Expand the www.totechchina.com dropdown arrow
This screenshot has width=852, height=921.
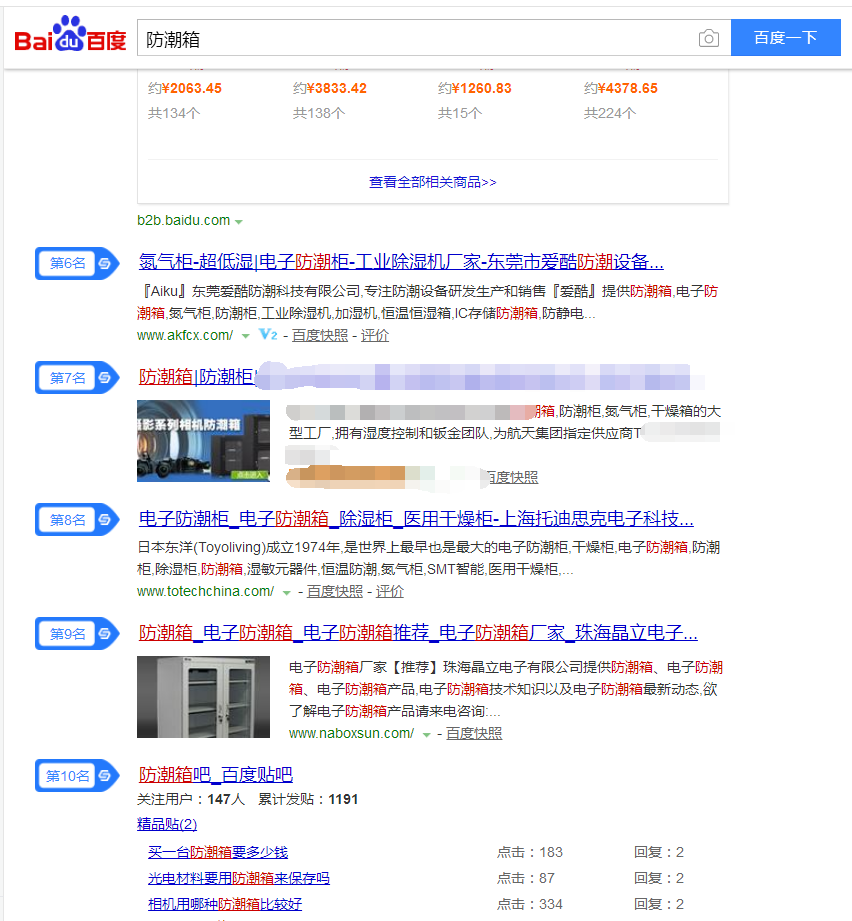coord(287,592)
